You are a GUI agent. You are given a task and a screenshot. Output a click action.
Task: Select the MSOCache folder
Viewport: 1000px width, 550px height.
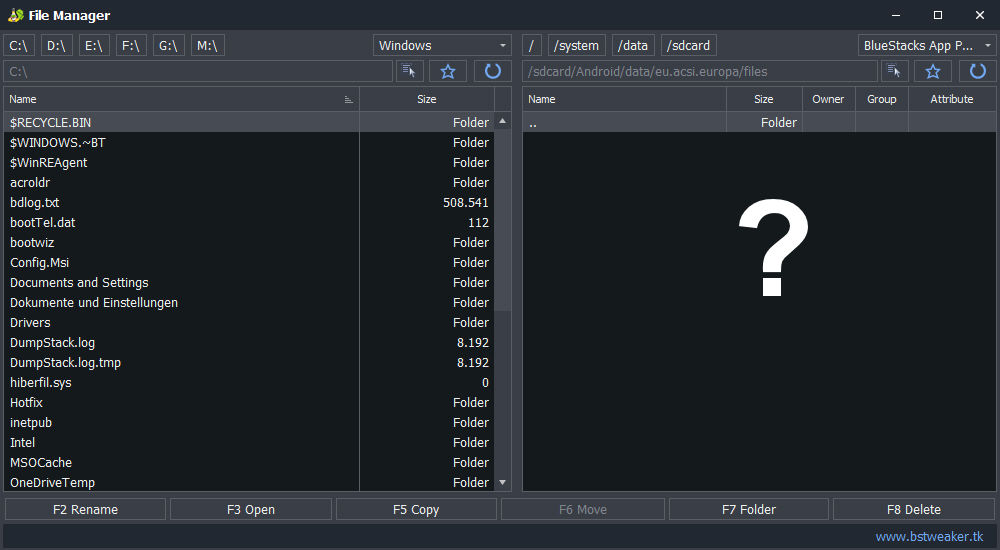pos(249,463)
